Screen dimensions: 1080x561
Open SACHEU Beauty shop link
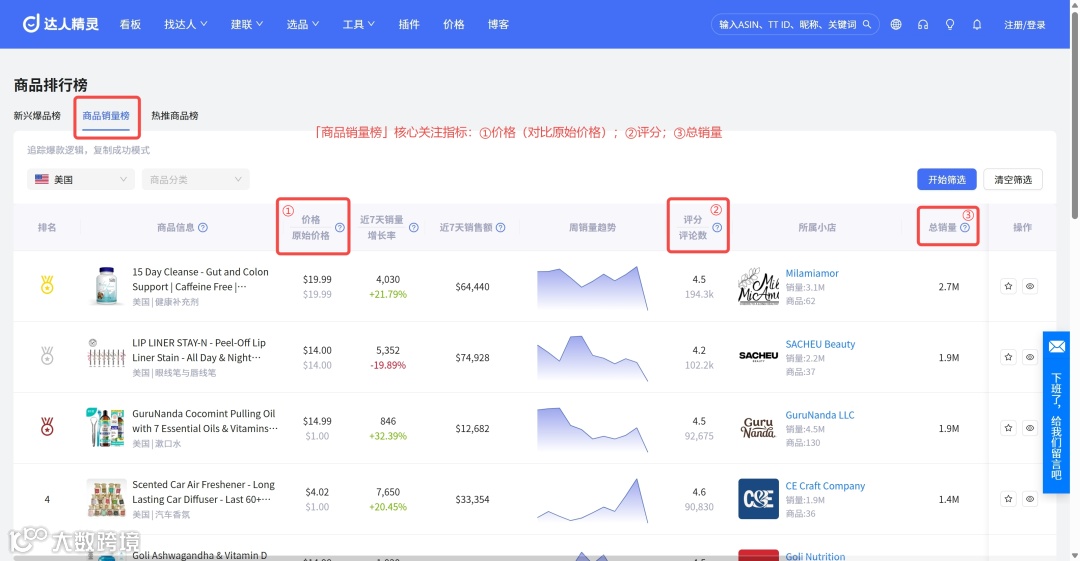[820, 344]
